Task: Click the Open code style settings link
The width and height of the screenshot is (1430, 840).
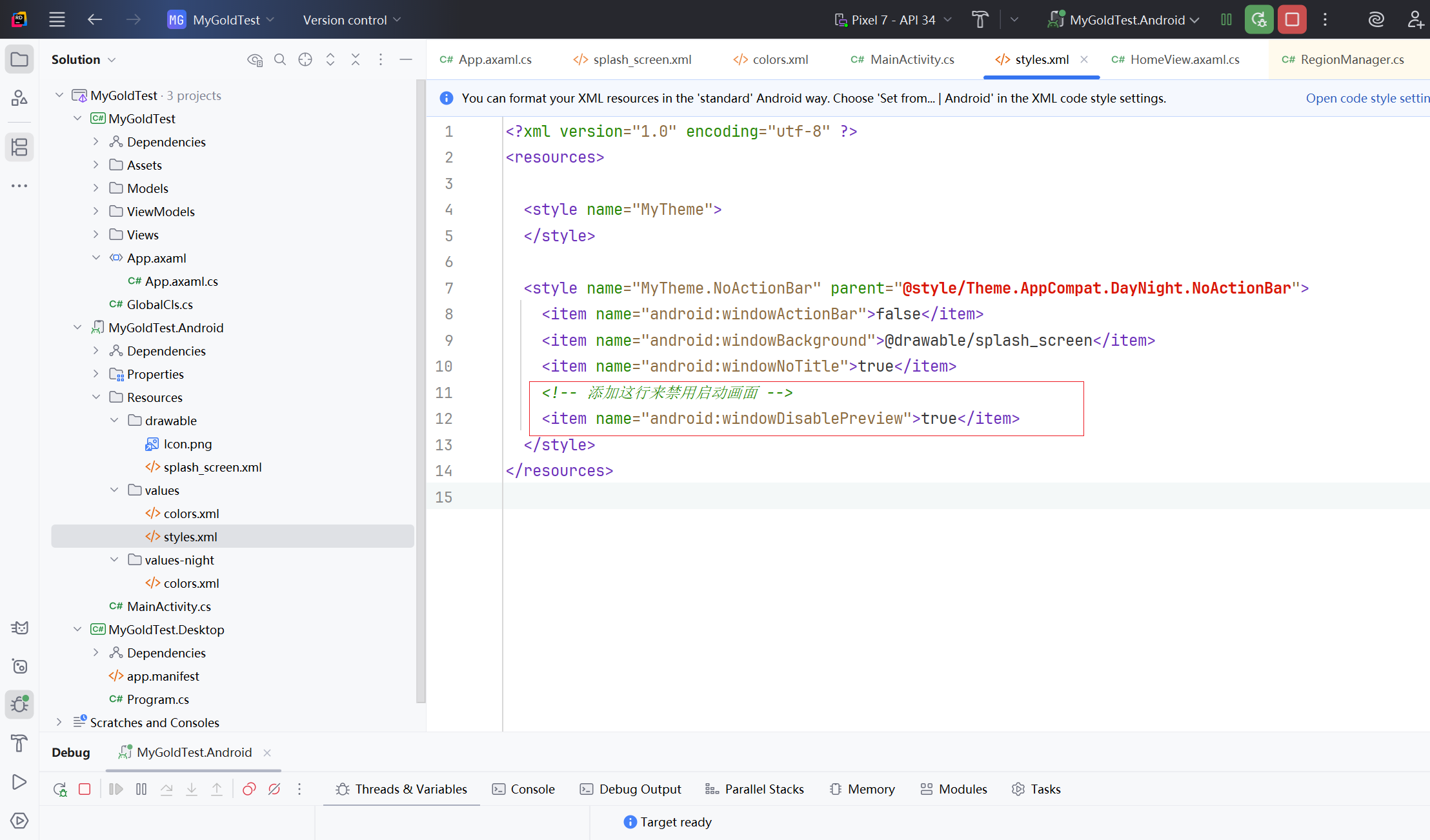Action: click(1367, 98)
